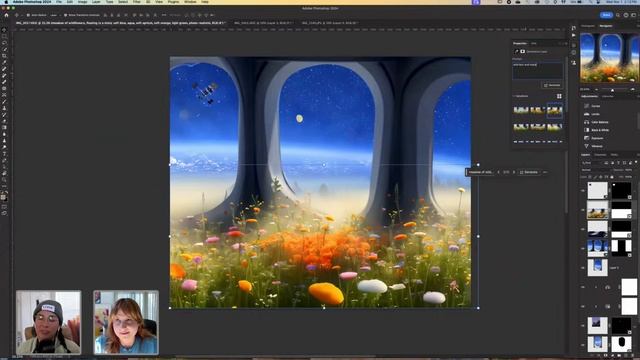Select the Hand tool in the toolbar
Screen dimensions: 640x360
4,173
